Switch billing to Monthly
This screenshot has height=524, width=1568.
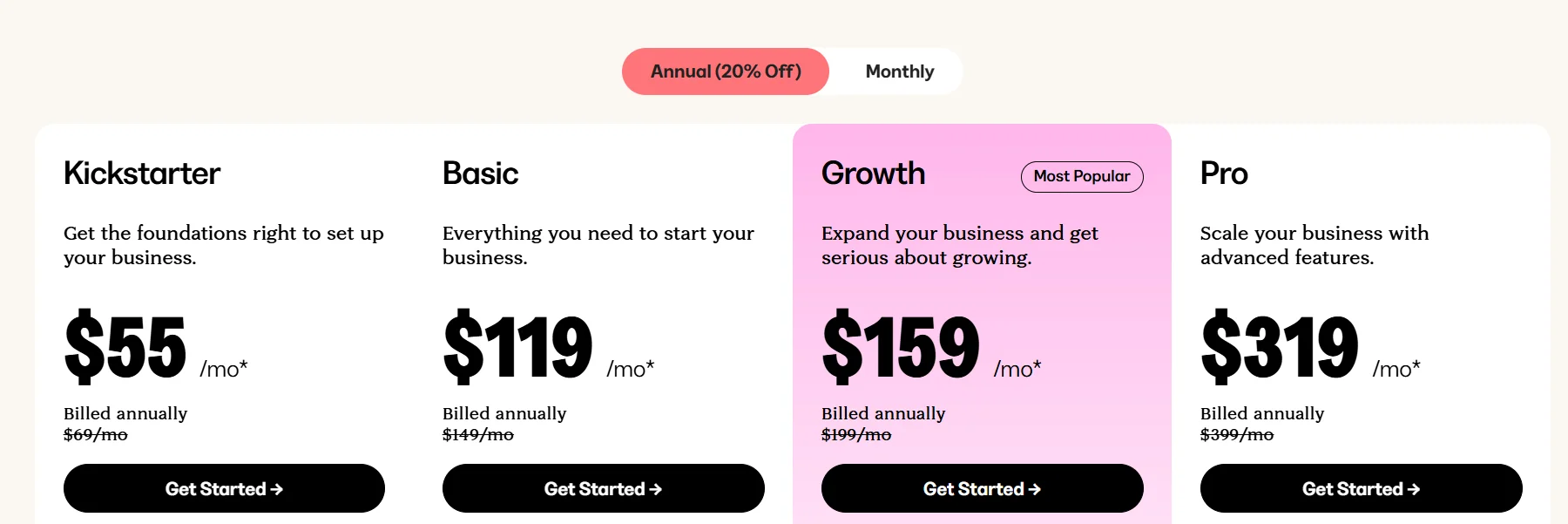pos(898,71)
